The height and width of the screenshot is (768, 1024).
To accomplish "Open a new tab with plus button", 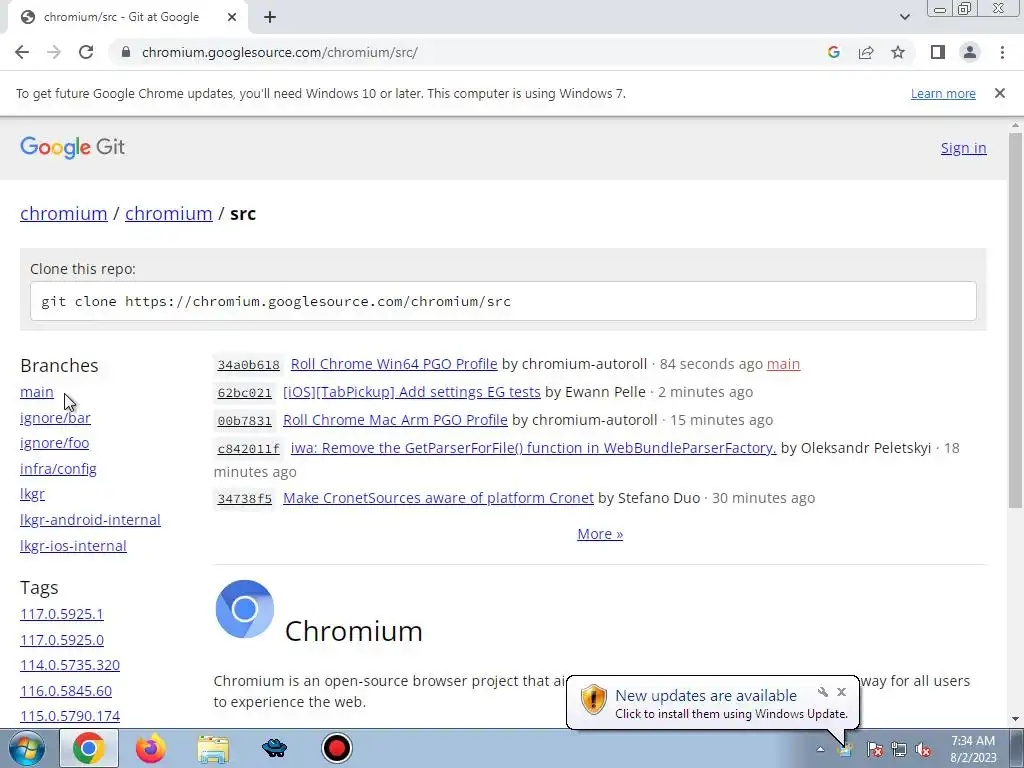I will pyautogui.click(x=270, y=18).
